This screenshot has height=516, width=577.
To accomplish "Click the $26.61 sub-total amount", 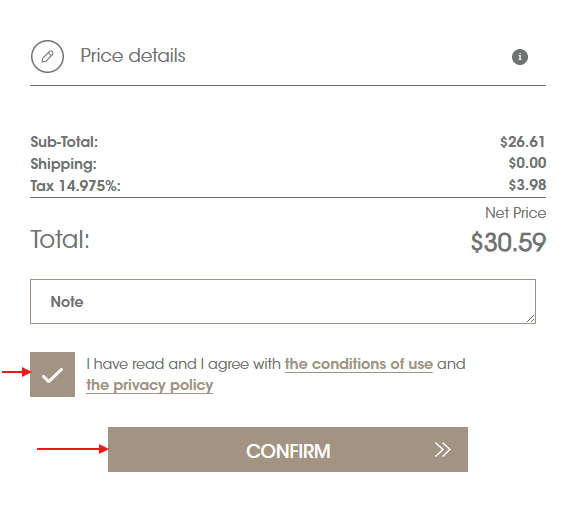I will tap(523, 142).
